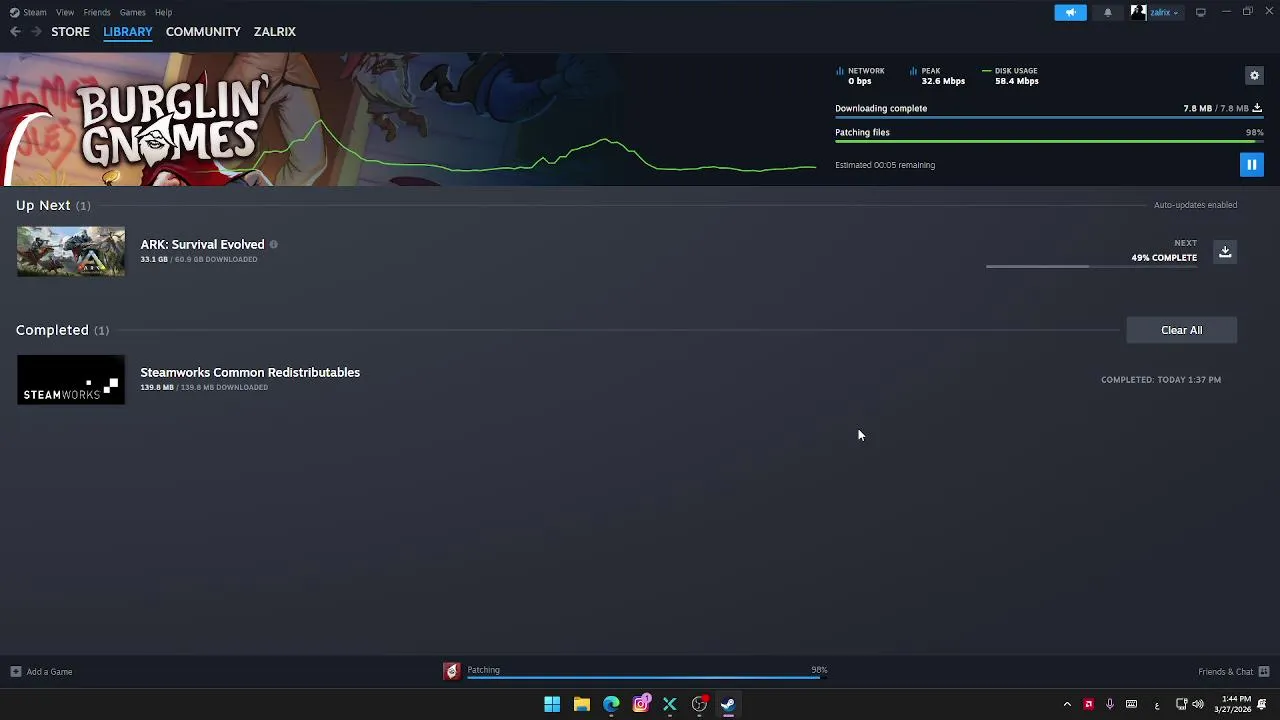The image size is (1280, 720).
Task: Click the zalrix profile avatar
Action: [1138, 12]
